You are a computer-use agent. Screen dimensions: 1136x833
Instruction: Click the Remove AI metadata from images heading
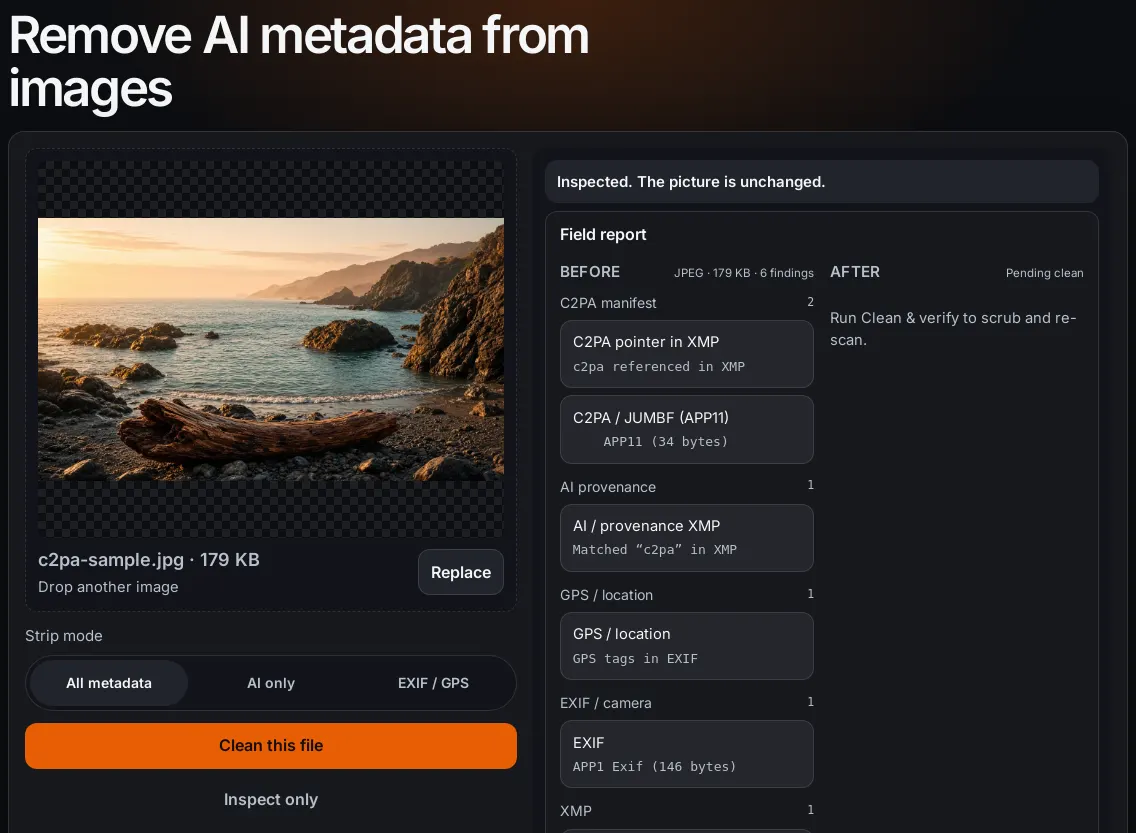coord(298,62)
